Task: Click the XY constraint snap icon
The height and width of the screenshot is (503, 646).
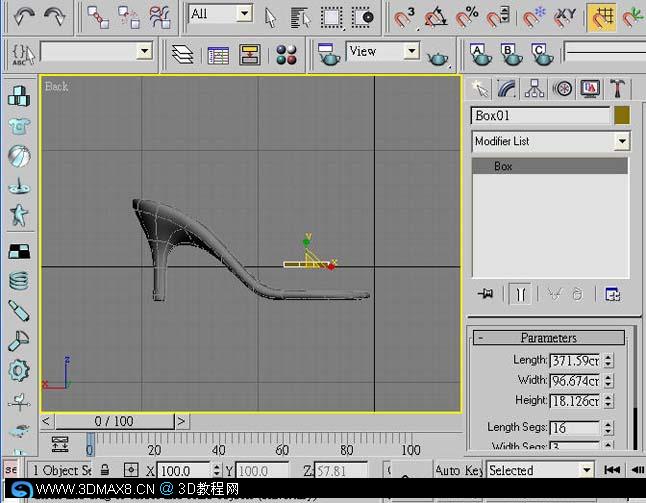Action: [565, 18]
